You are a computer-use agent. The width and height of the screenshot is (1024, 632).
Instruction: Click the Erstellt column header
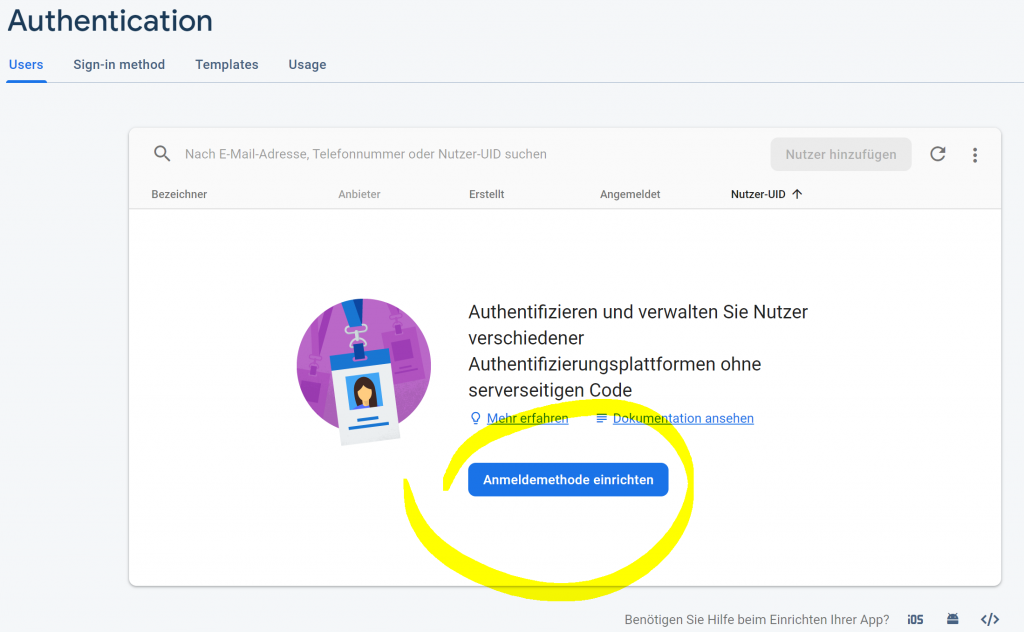click(486, 195)
